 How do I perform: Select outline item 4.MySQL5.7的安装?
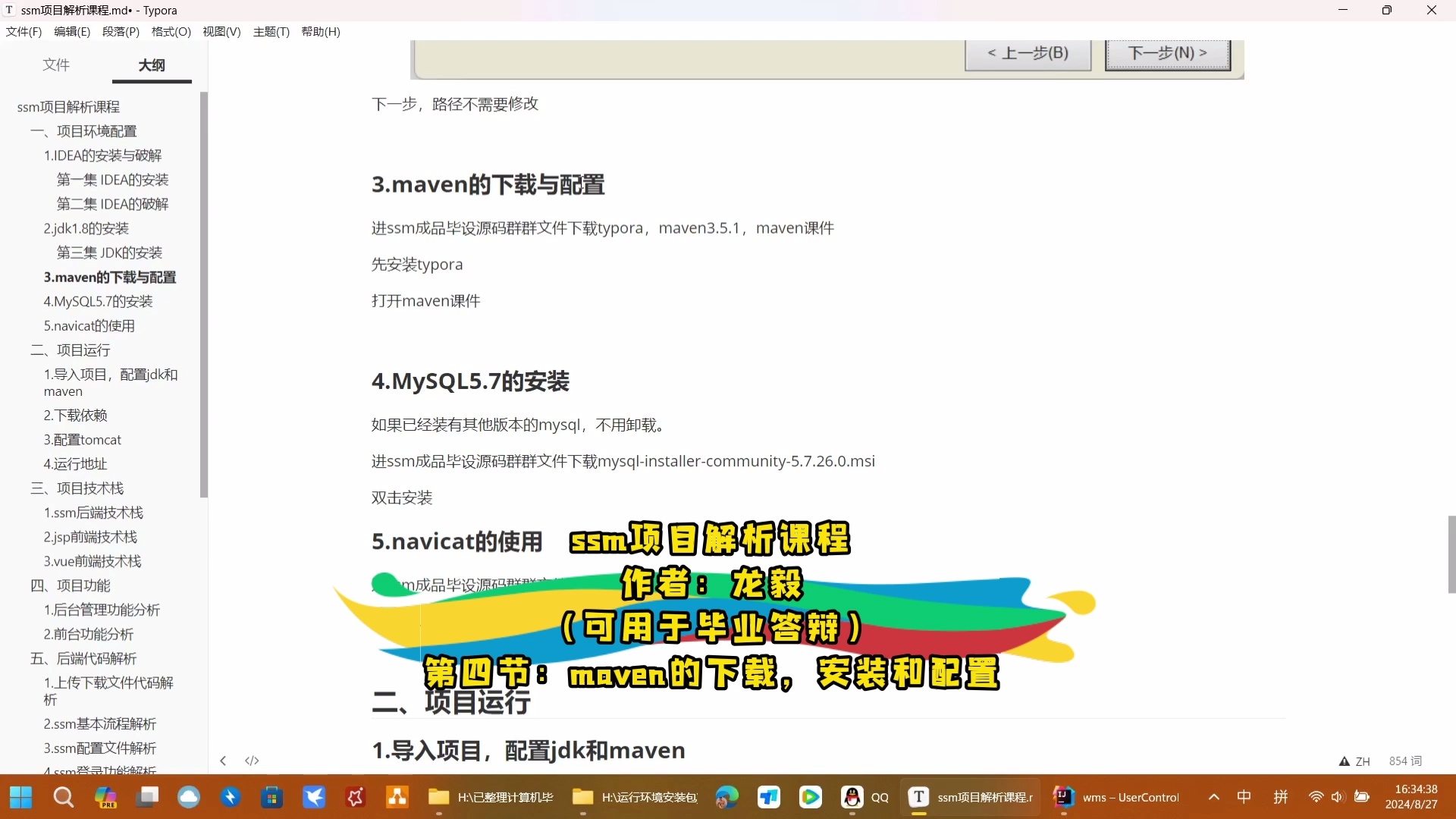tap(98, 301)
